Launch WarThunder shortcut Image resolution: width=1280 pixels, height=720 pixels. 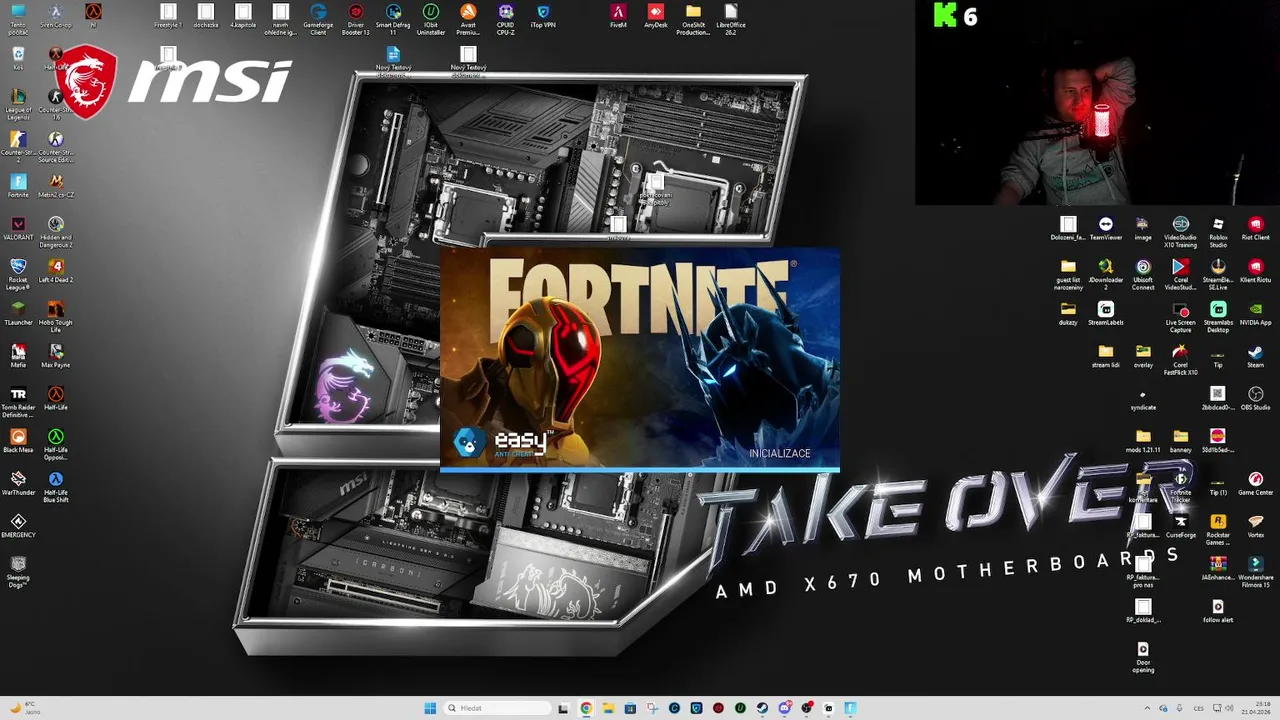[x=18, y=484]
